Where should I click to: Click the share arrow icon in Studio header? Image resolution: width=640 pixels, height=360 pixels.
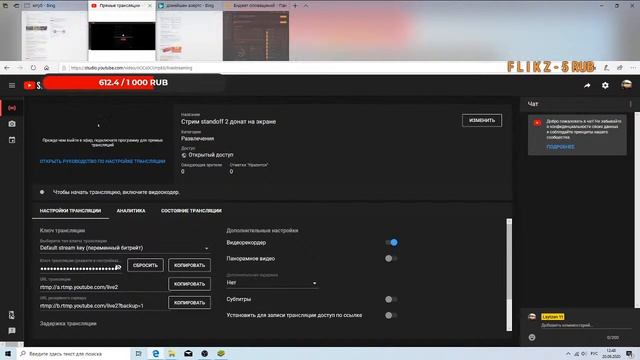[587, 85]
